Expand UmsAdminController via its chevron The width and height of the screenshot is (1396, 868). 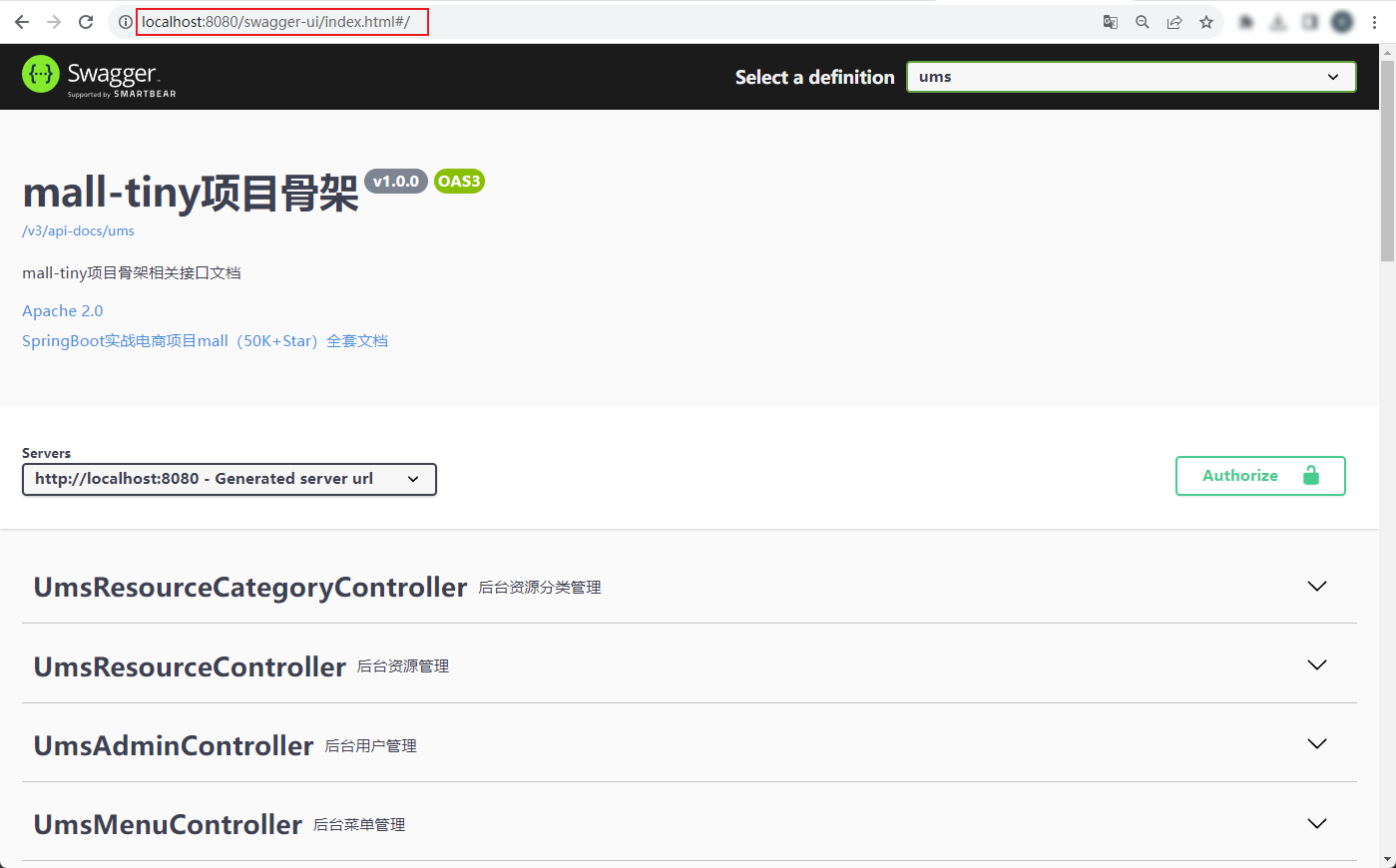1317,744
